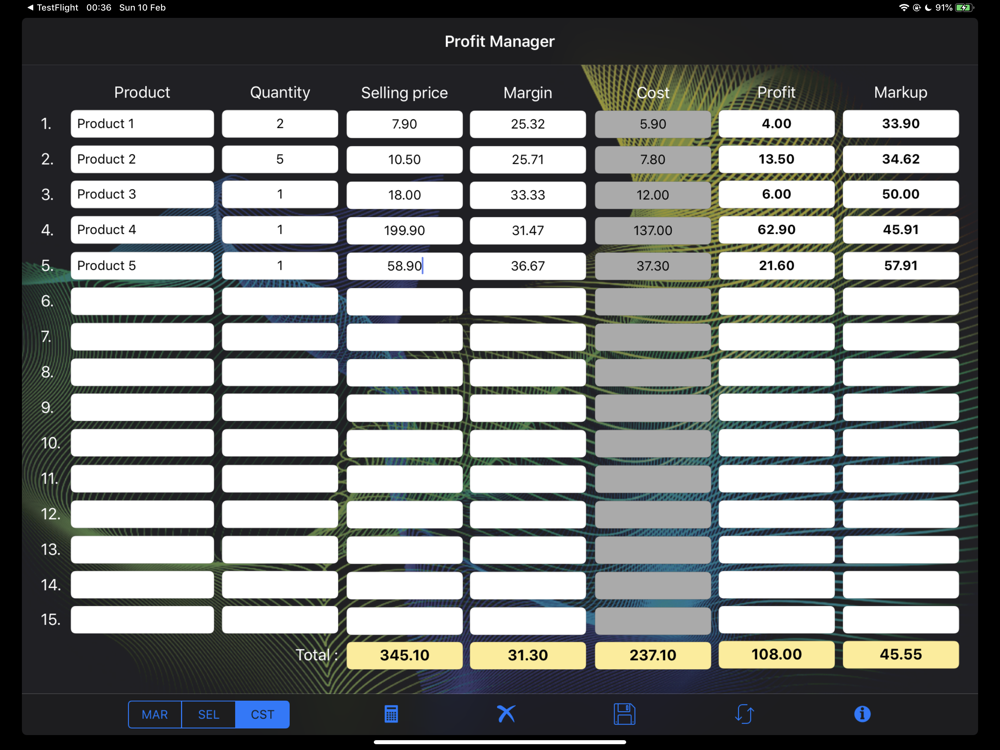Click the empty product field in row 6

click(x=142, y=301)
